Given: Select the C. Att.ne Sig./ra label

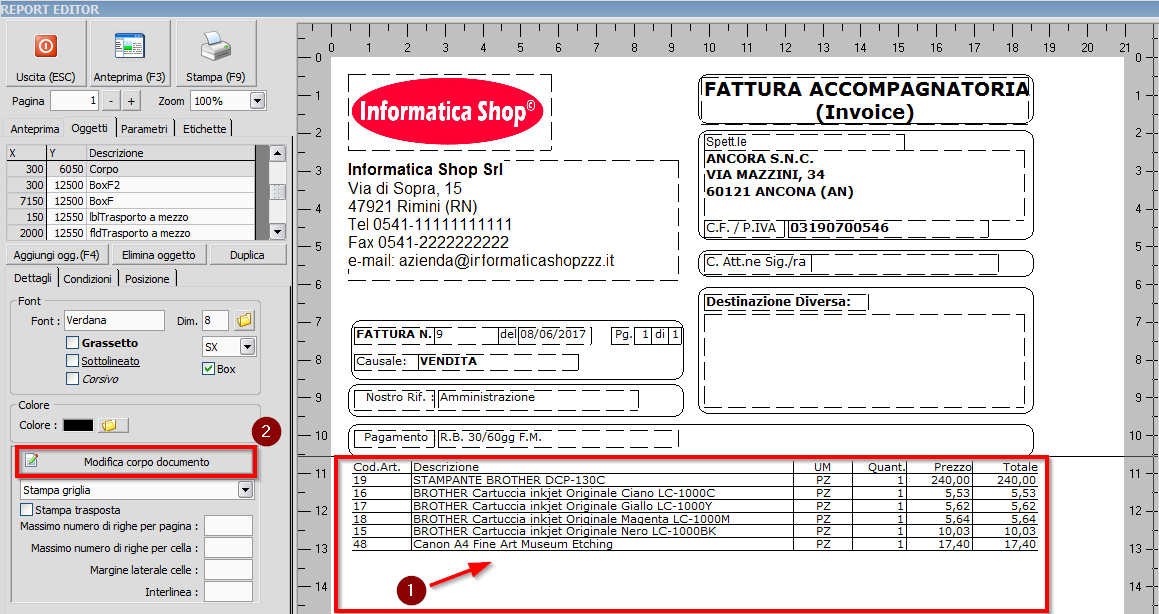Looking at the screenshot, I should pos(757,262).
